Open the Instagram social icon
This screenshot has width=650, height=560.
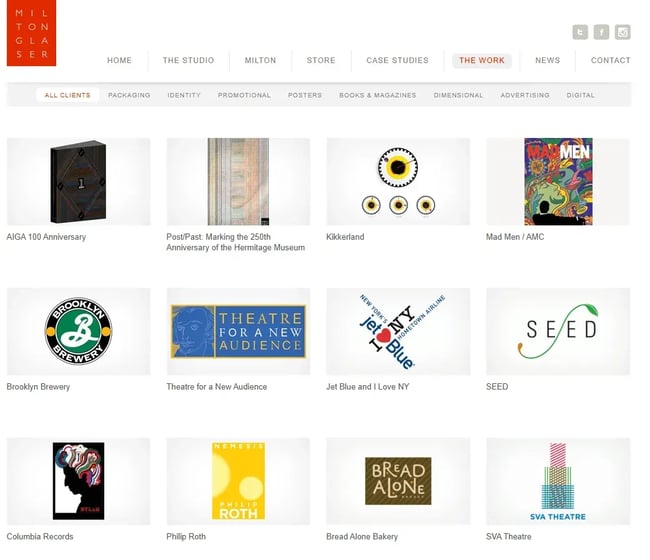[622, 32]
